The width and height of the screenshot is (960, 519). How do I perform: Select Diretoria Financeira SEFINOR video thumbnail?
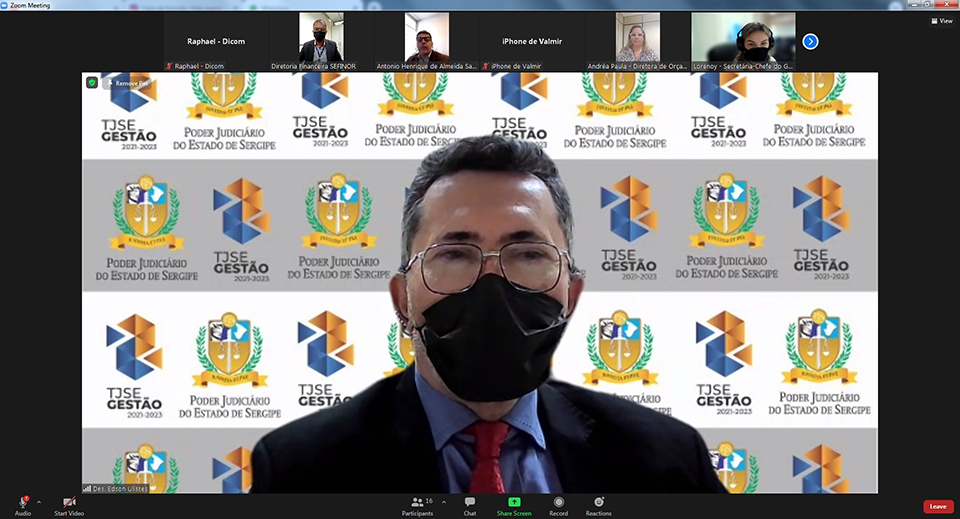point(321,41)
